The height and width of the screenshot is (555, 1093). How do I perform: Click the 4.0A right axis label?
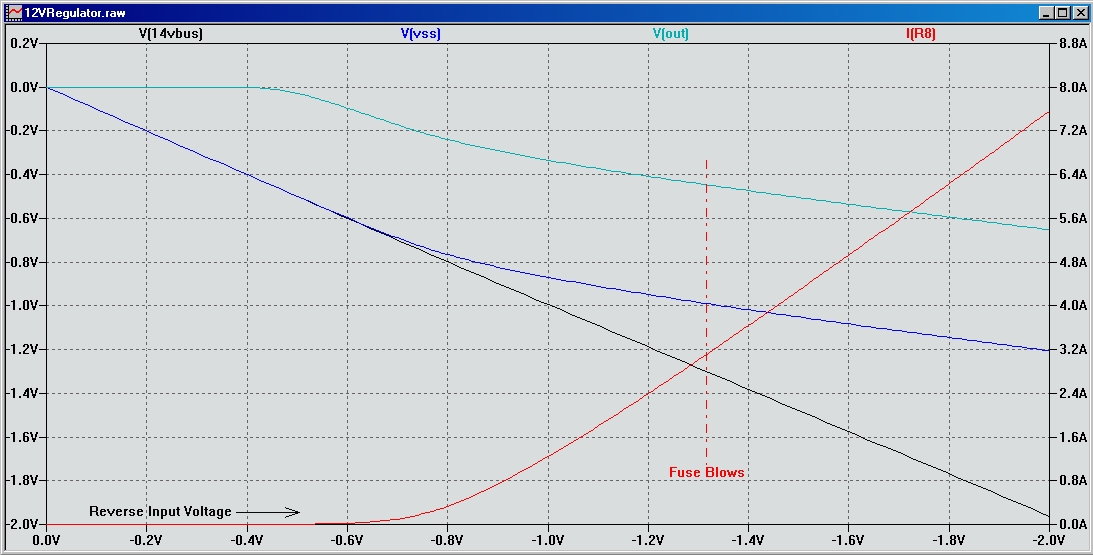coord(1072,305)
